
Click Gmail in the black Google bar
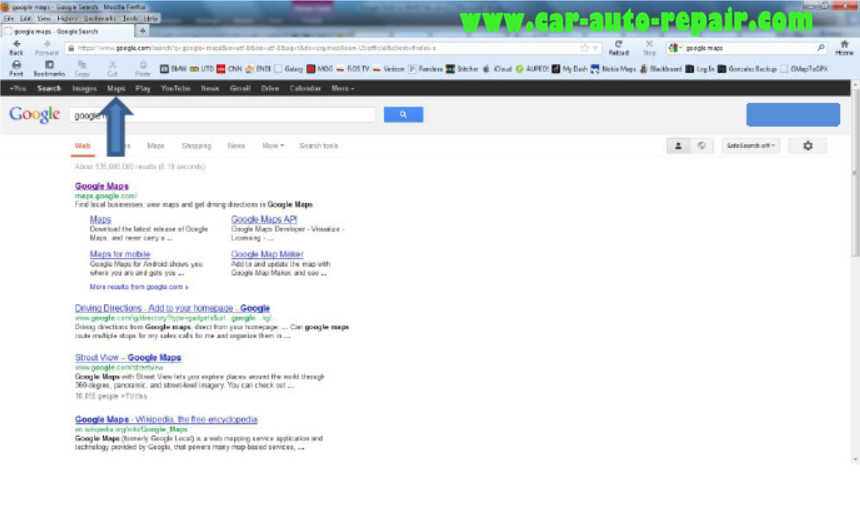[240, 88]
